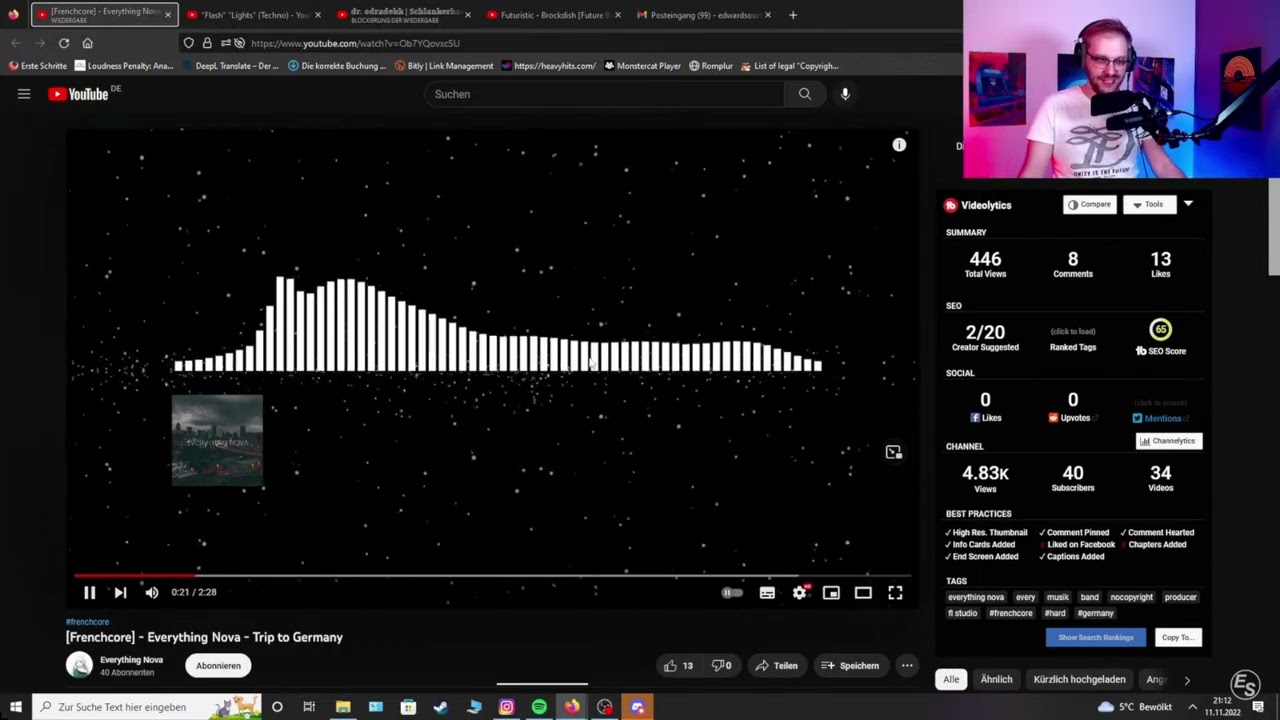Reload the current page
This screenshot has height=720, width=1280.
(x=64, y=43)
